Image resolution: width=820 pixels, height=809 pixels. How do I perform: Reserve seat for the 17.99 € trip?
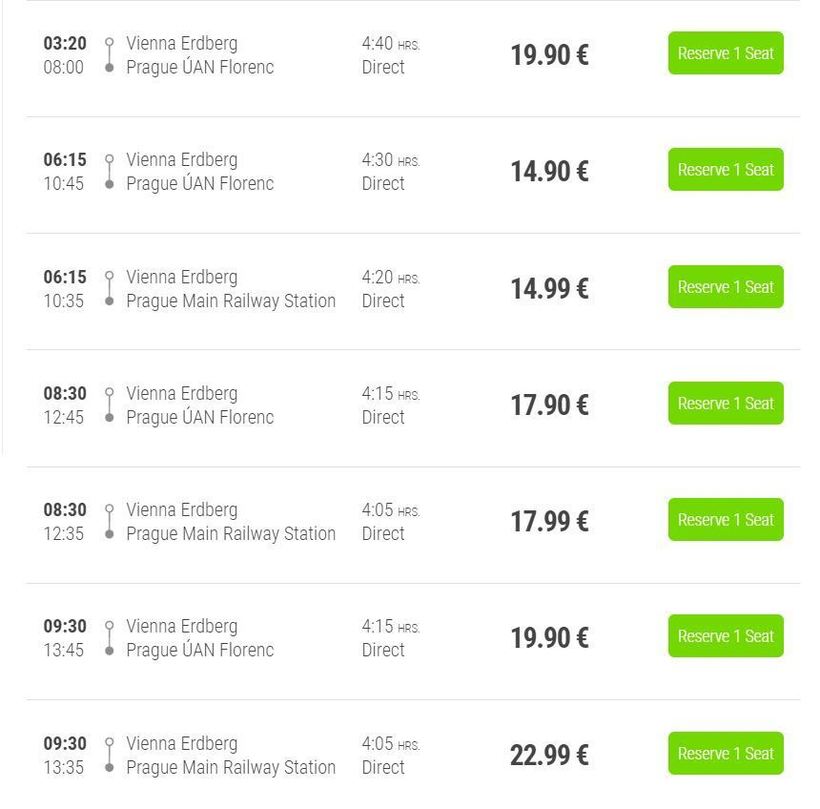(725, 520)
